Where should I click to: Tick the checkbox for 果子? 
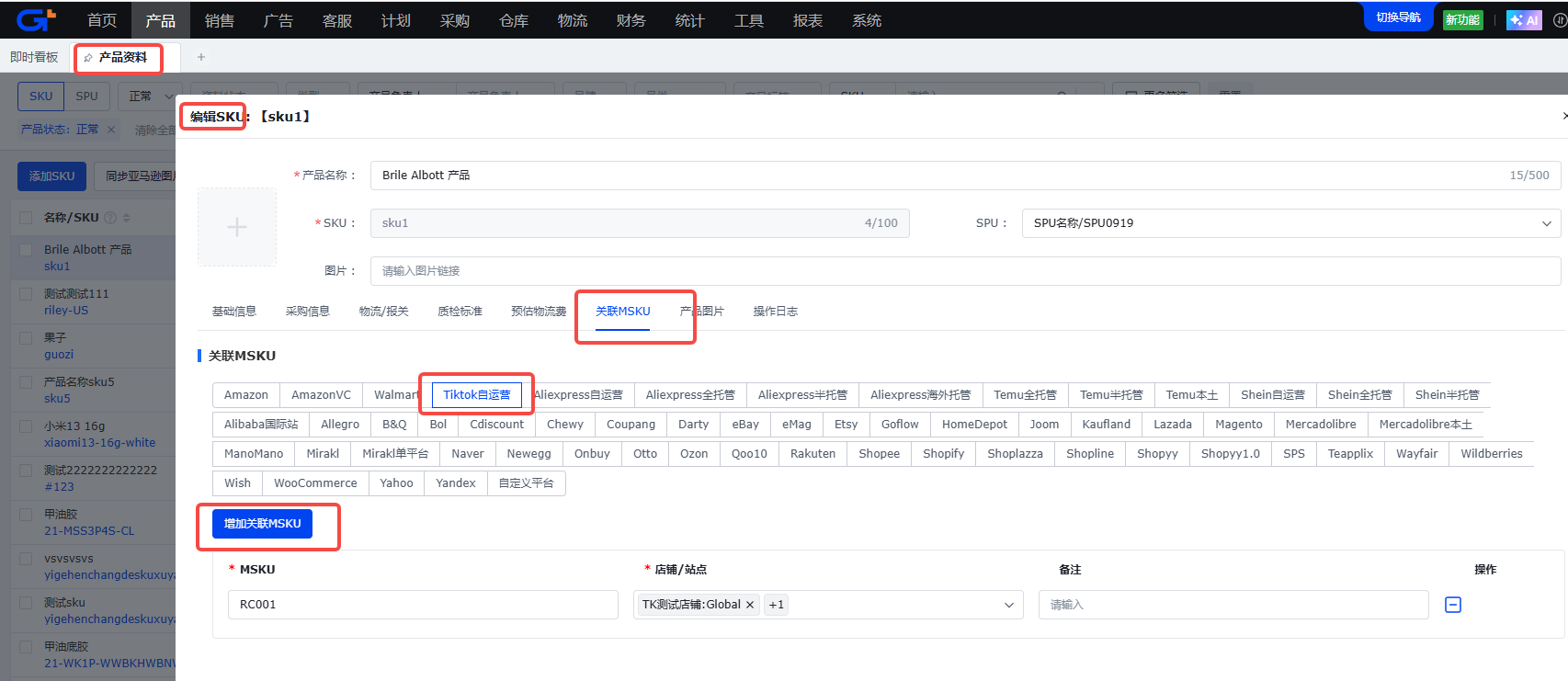[26, 338]
